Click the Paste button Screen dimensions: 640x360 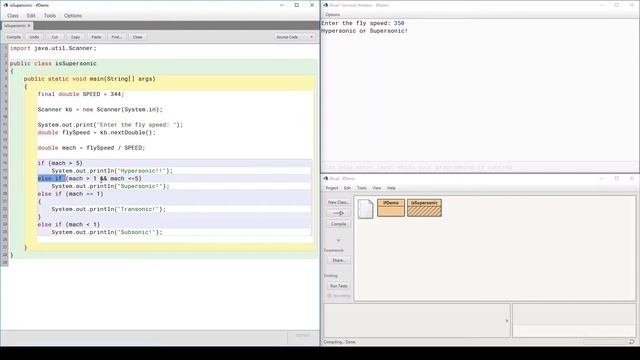96,37
